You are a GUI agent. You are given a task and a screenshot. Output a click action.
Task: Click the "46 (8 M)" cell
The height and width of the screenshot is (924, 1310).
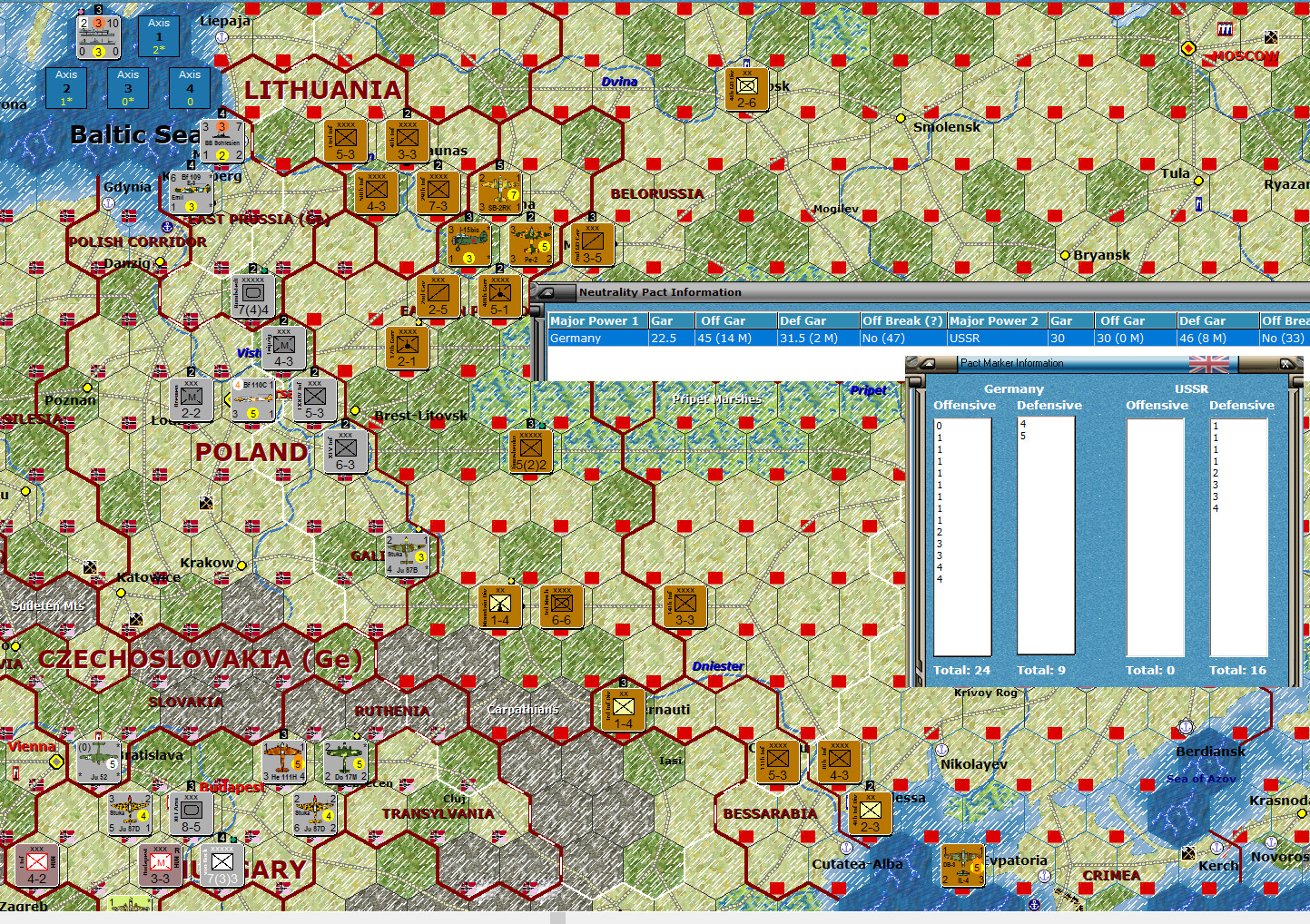click(1217, 338)
